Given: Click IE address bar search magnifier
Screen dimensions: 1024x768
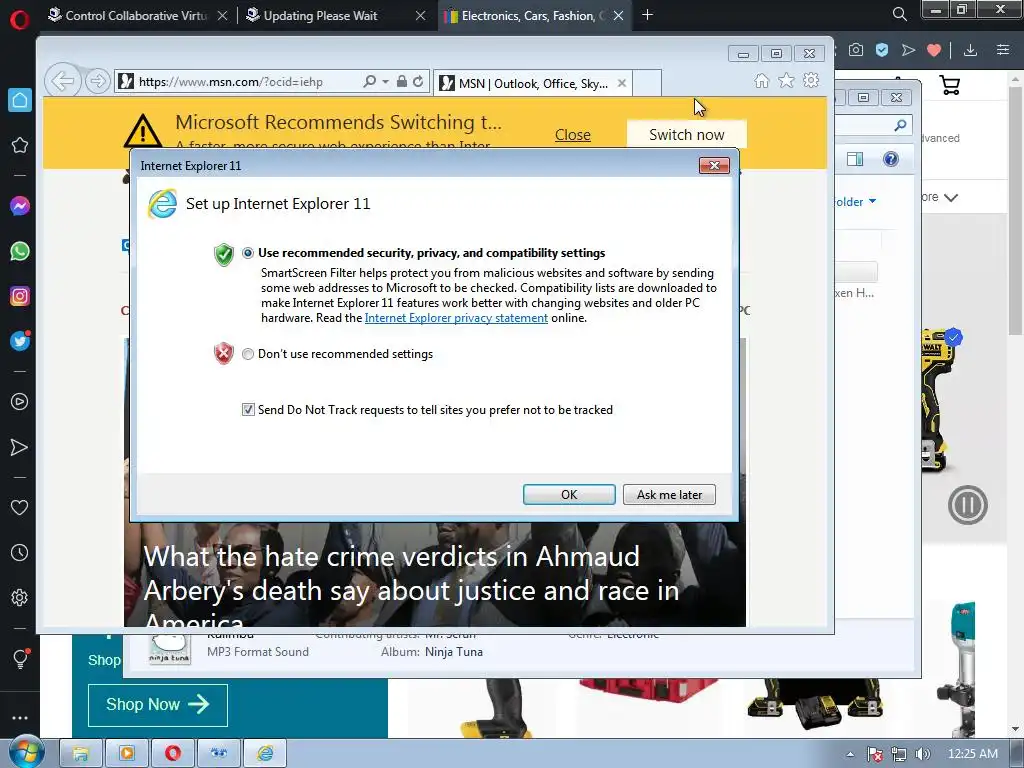Looking at the screenshot, I should pos(370,82).
